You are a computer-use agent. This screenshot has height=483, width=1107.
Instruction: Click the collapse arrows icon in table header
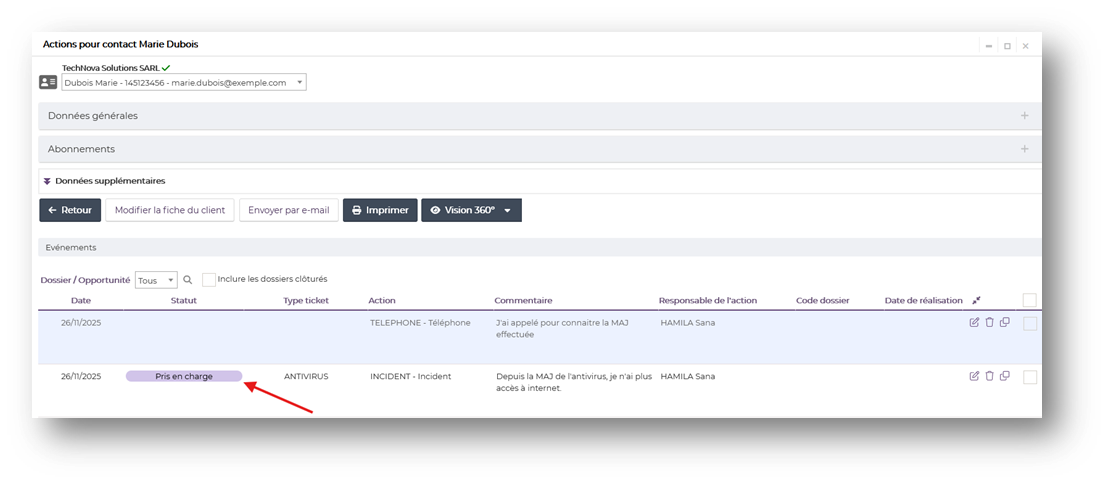(977, 300)
